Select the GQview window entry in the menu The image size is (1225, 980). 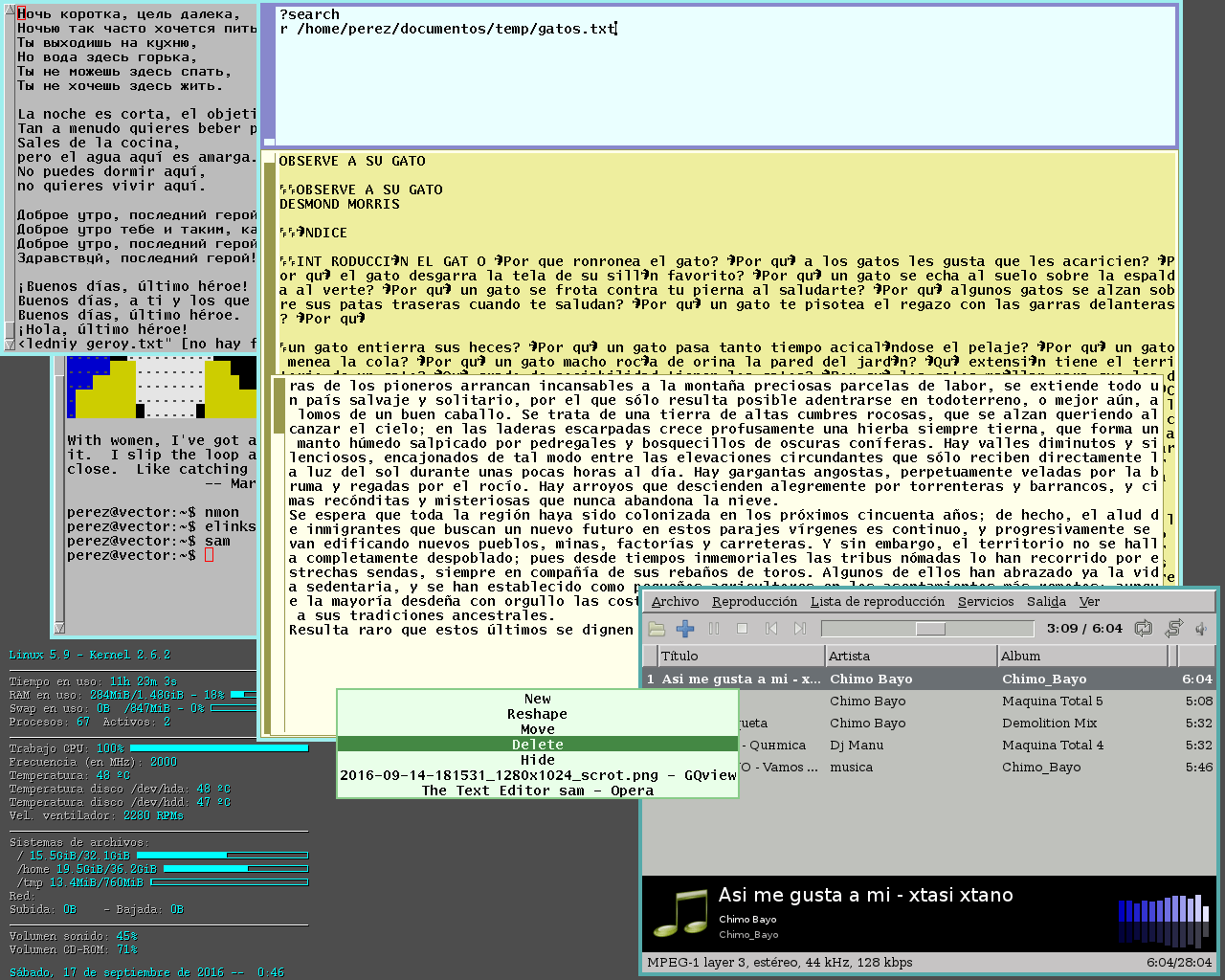click(538, 775)
